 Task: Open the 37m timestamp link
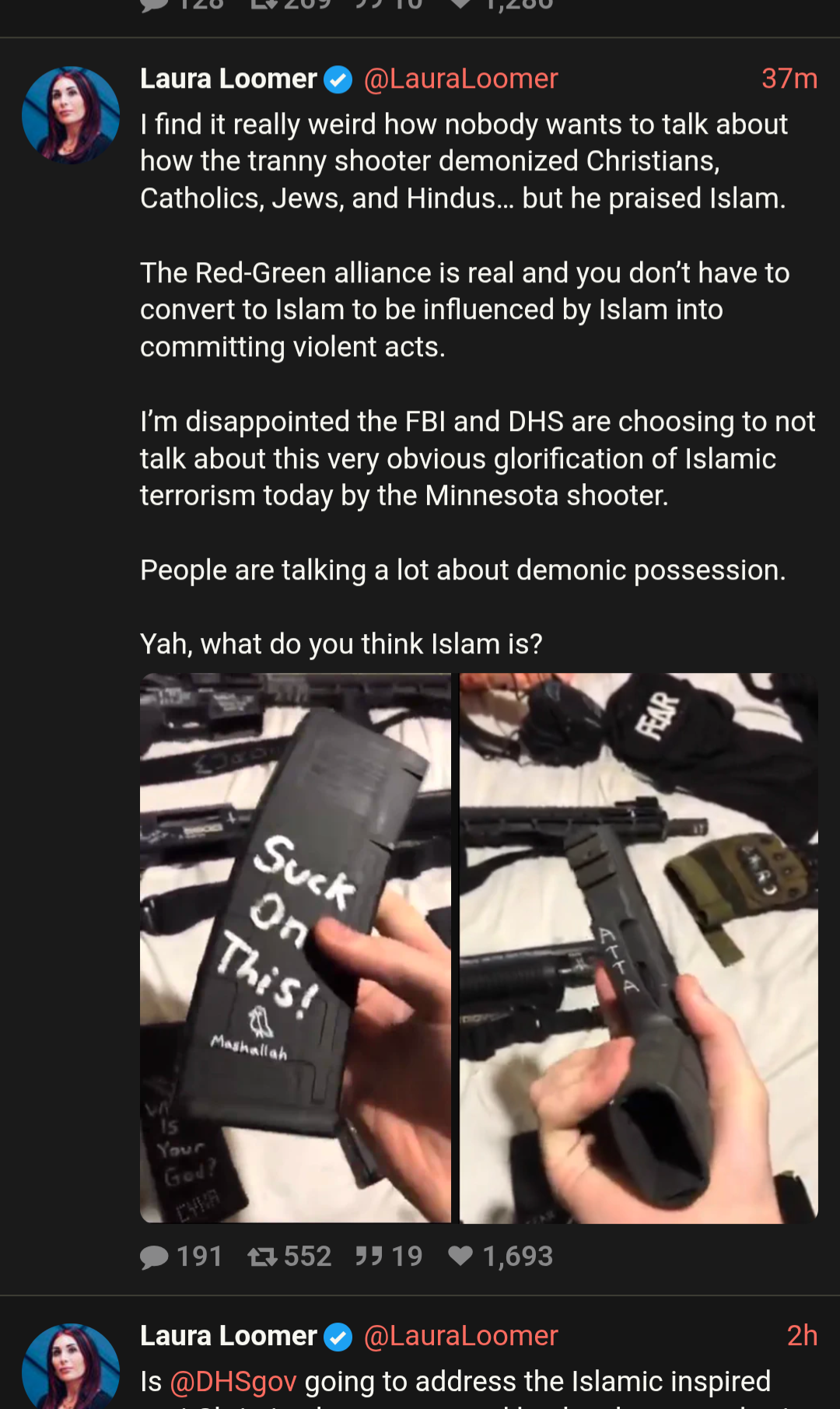click(x=789, y=79)
